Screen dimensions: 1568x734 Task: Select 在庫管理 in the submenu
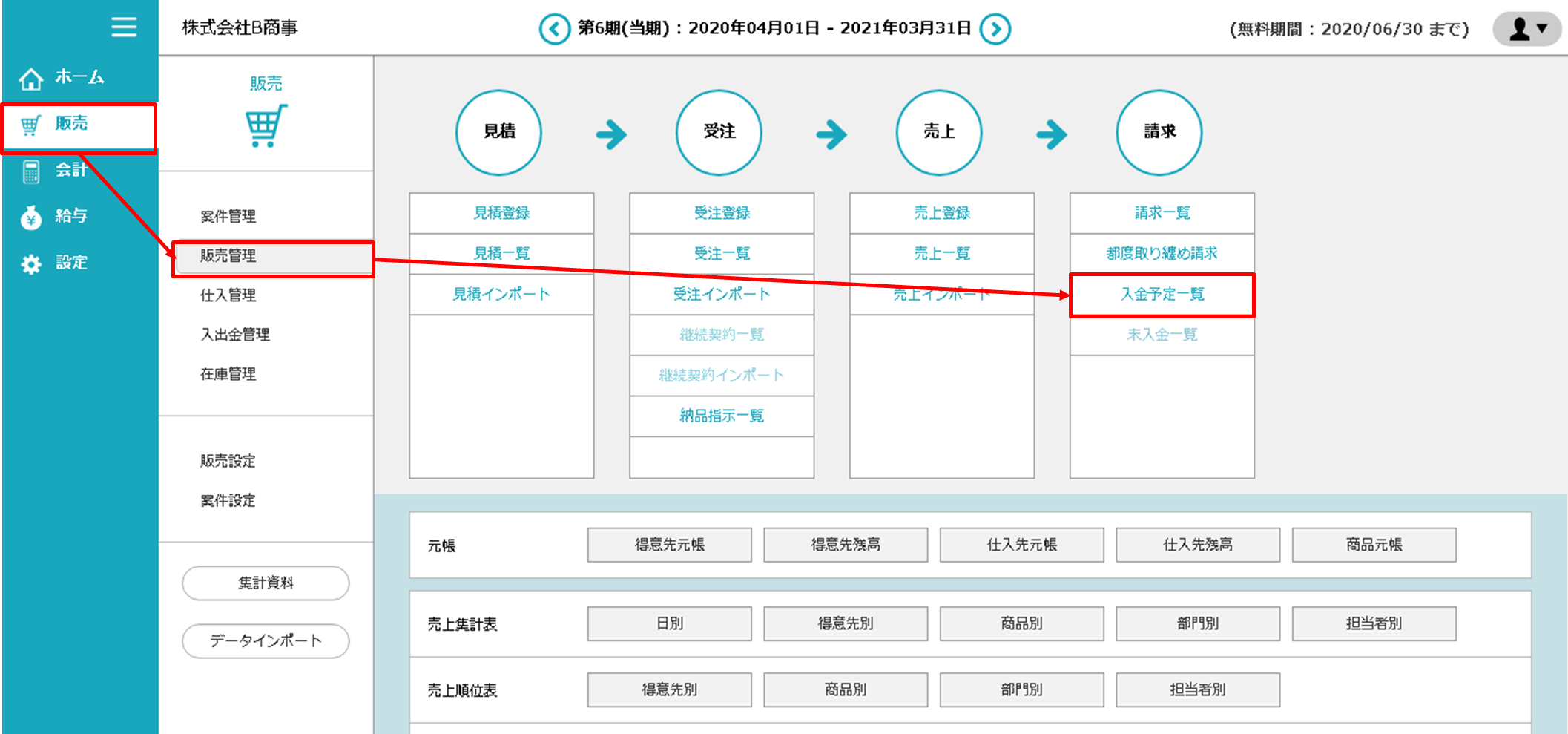coord(228,374)
